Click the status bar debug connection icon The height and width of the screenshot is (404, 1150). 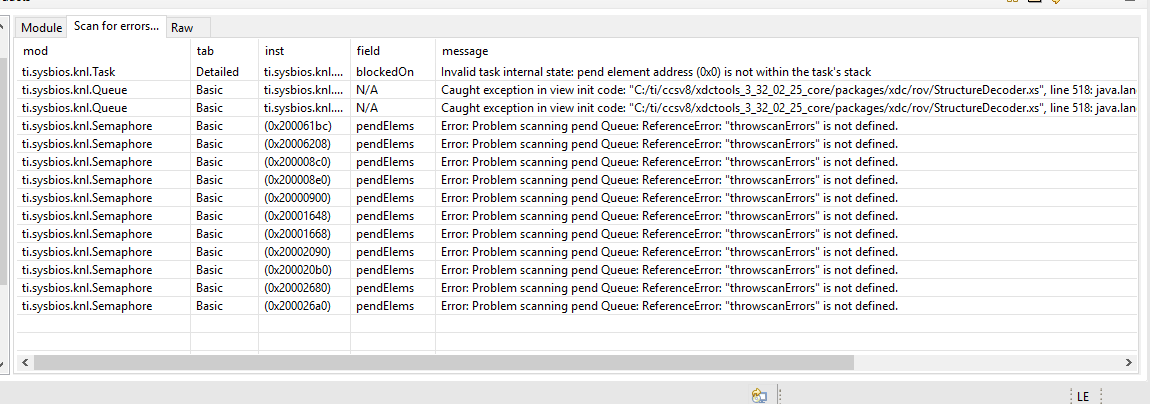759,396
